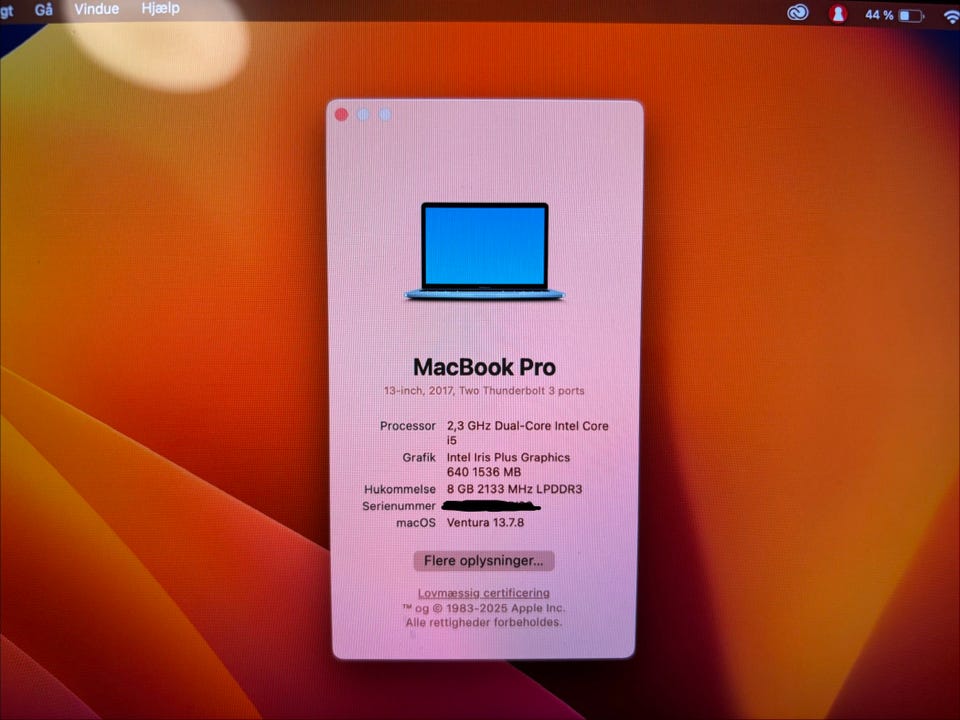Open the Lovmæssig certificering link
The height and width of the screenshot is (720, 960).
click(484, 593)
